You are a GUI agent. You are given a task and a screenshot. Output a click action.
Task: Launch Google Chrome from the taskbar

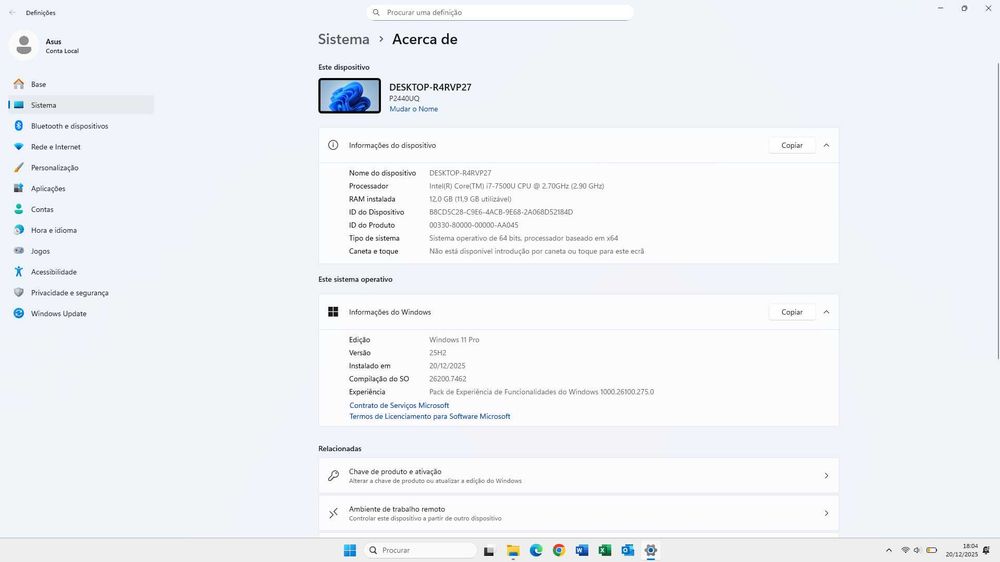coord(559,550)
